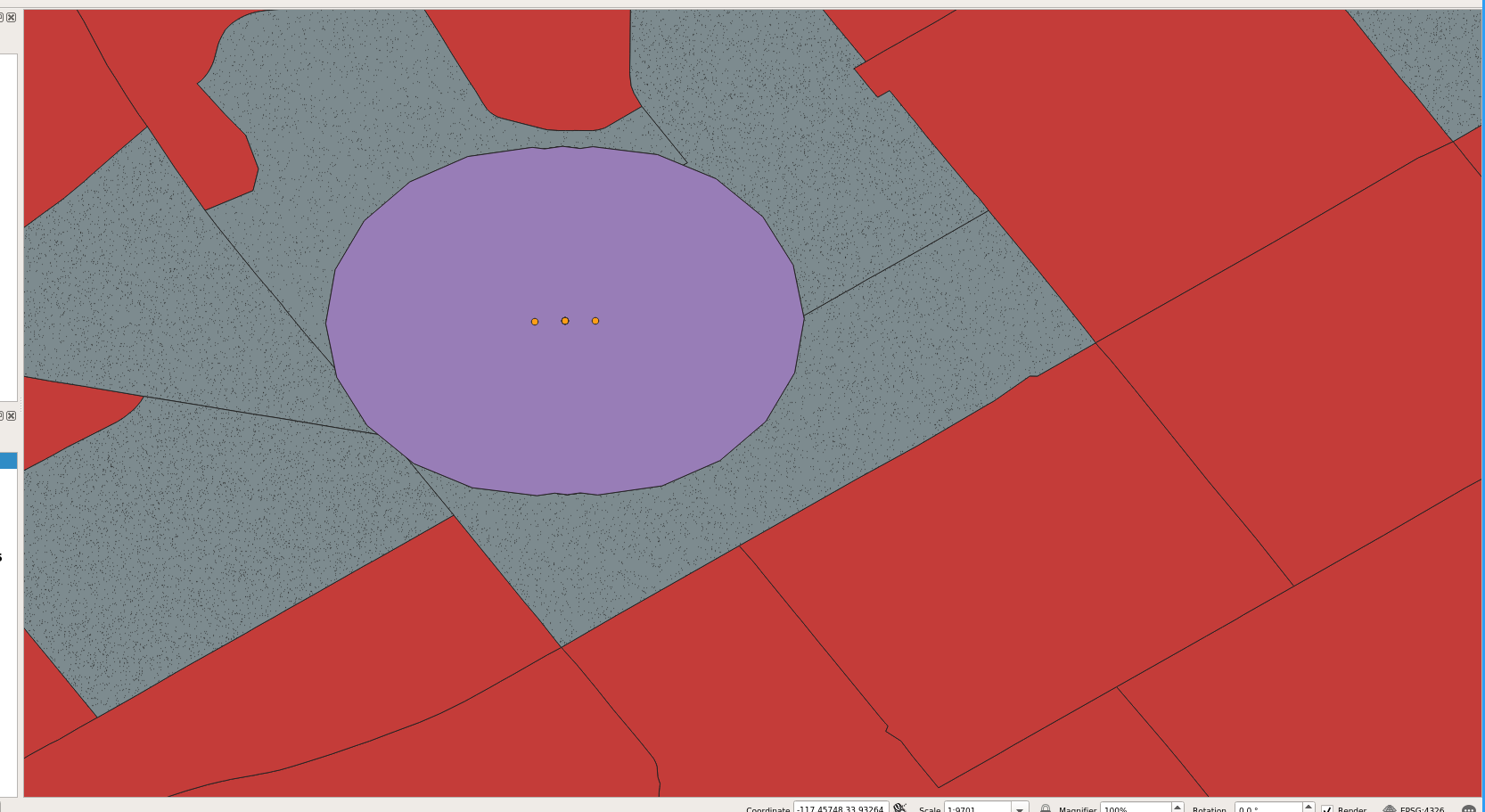Click the left orange point marker
The width and height of the screenshot is (1485, 812).
(x=535, y=322)
